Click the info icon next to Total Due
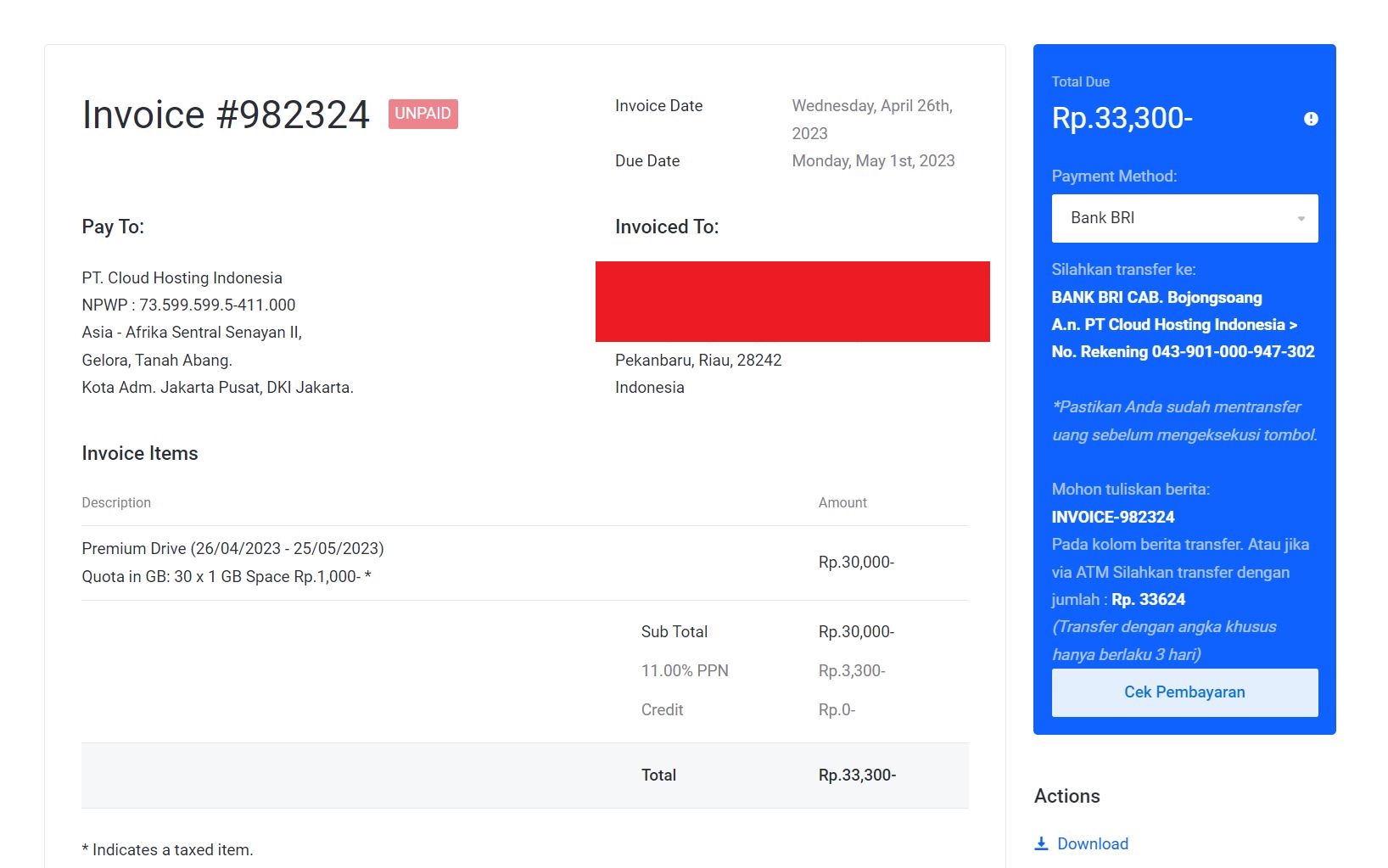Image resolution: width=1388 pixels, height=868 pixels. pos(1309,119)
